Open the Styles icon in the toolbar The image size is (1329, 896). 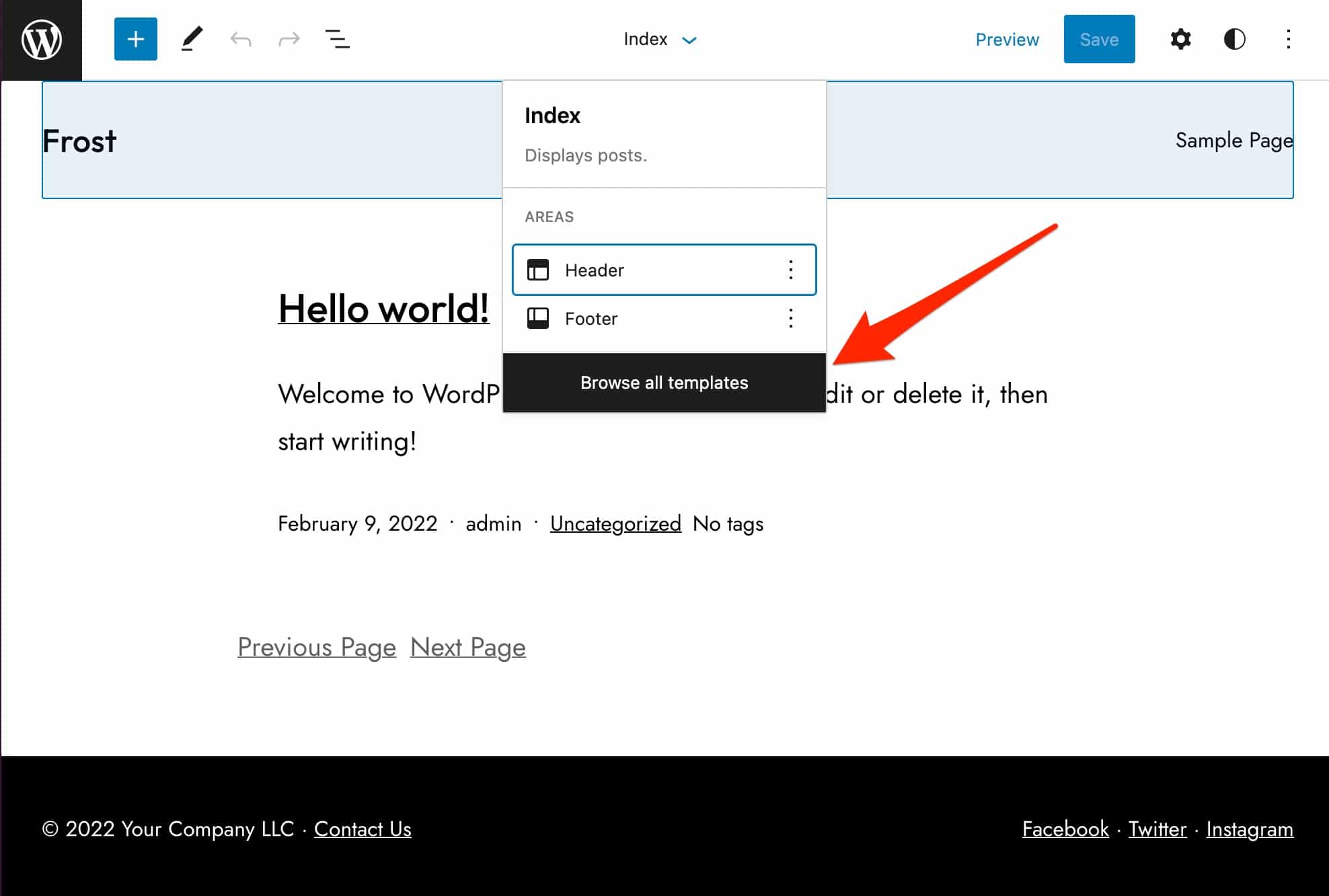1235,38
